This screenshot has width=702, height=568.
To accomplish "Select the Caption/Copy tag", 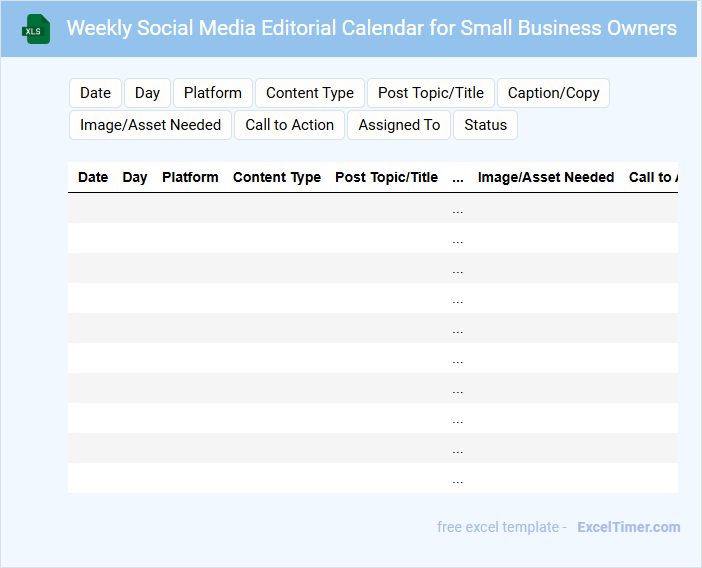I will tap(553, 93).
